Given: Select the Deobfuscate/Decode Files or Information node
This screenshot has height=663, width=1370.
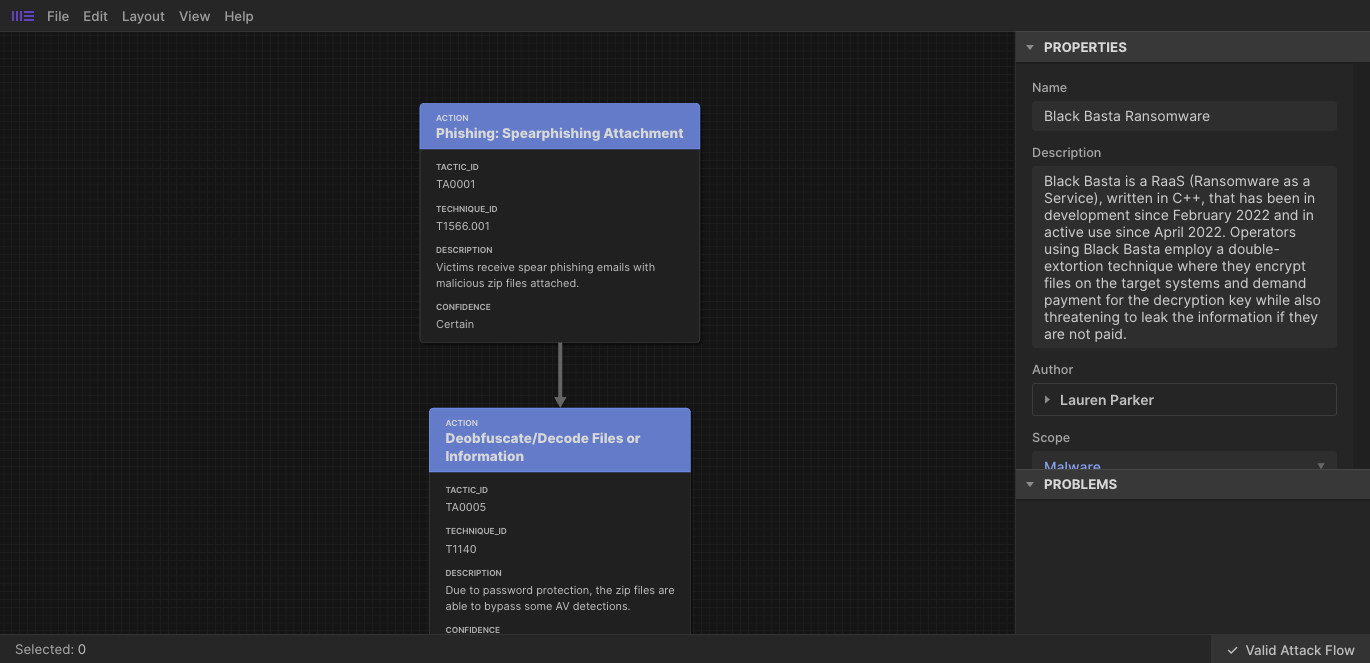Looking at the screenshot, I should [559, 439].
